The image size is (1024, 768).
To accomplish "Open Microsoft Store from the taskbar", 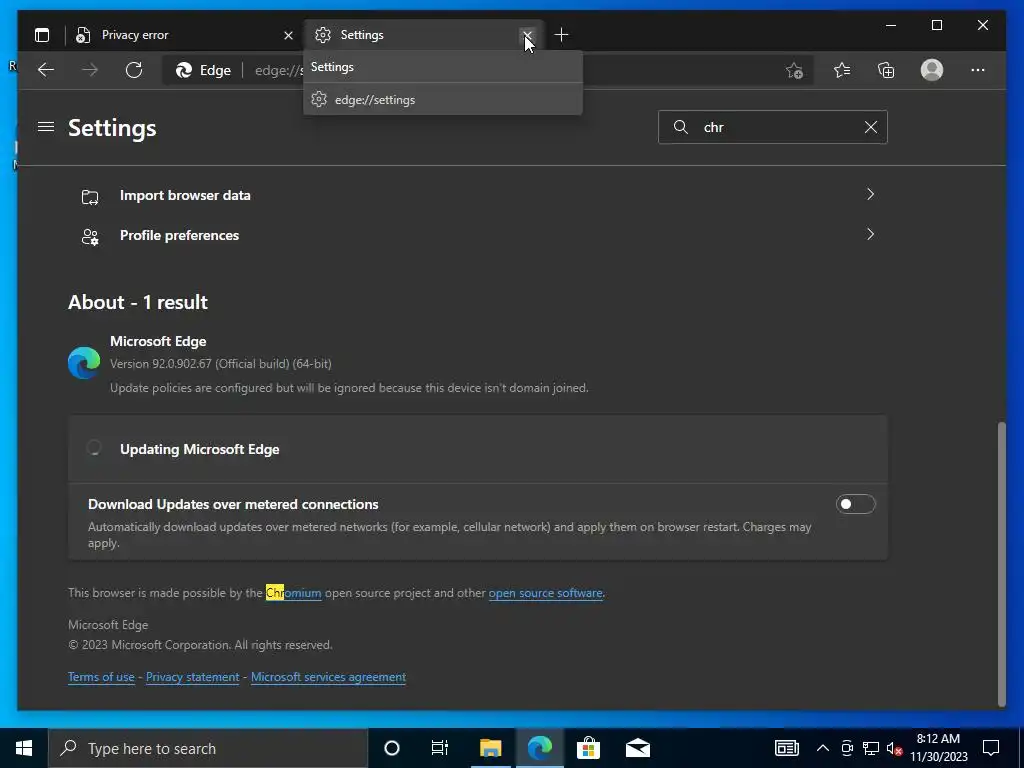I will coord(588,748).
